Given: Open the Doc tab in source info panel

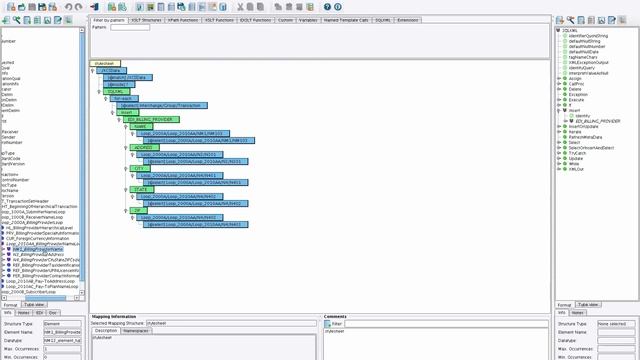Looking at the screenshot, I should (53, 313).
